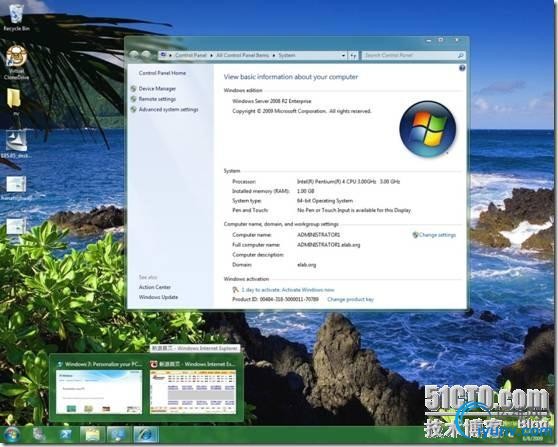
Task: Open Action Center under See also
Action: [155, 287]
